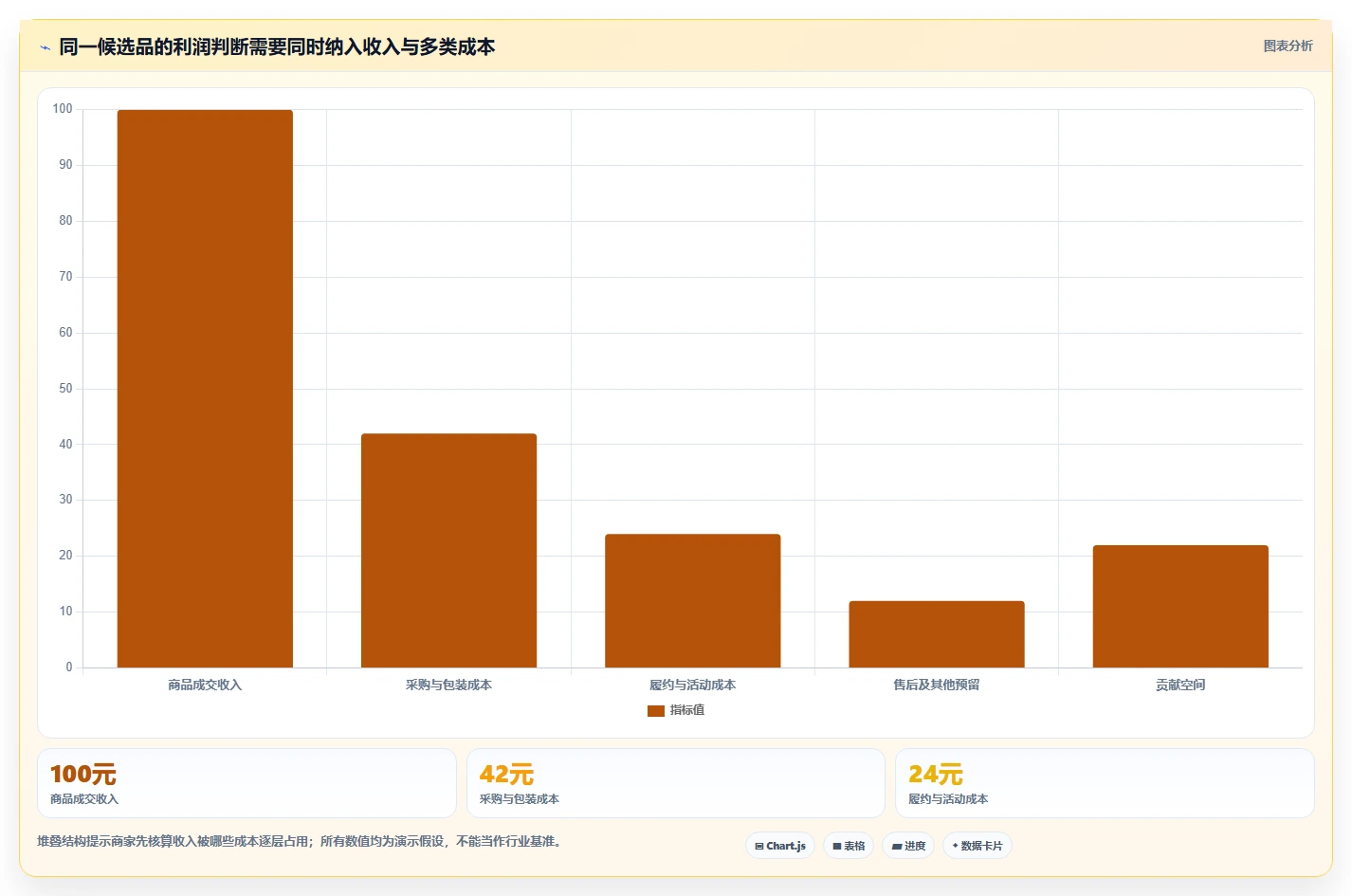Screen dimensions: 1352x896
Task: Click the 贡献空间 x-axis label
Action: click(x=1180, y=685)
